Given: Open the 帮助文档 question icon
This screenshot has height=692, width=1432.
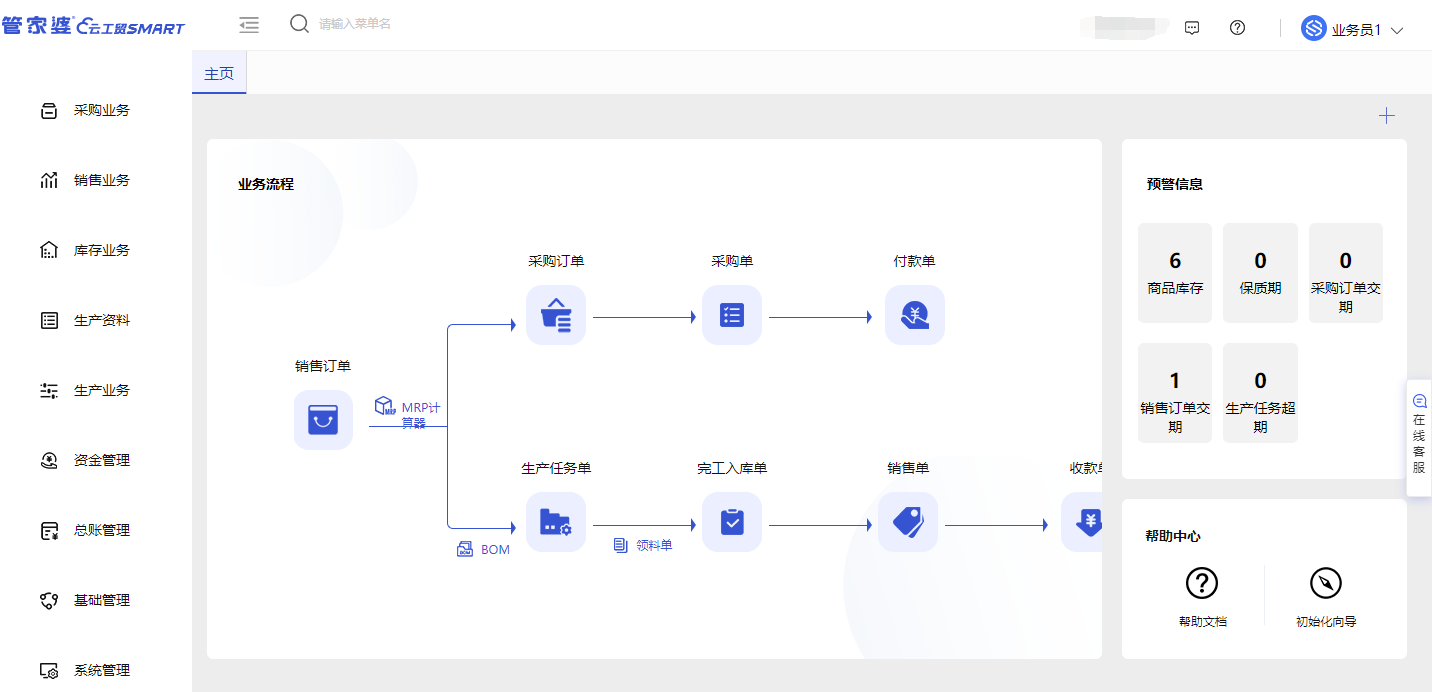Looking at the screenshot, I should coord(1202,583).
